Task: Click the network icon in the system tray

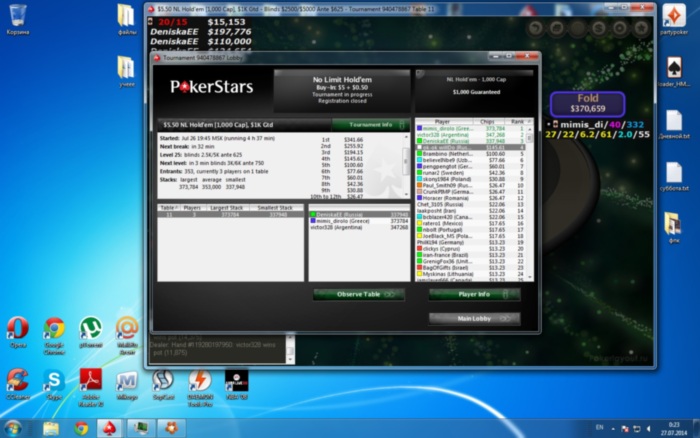Action: 637,429
